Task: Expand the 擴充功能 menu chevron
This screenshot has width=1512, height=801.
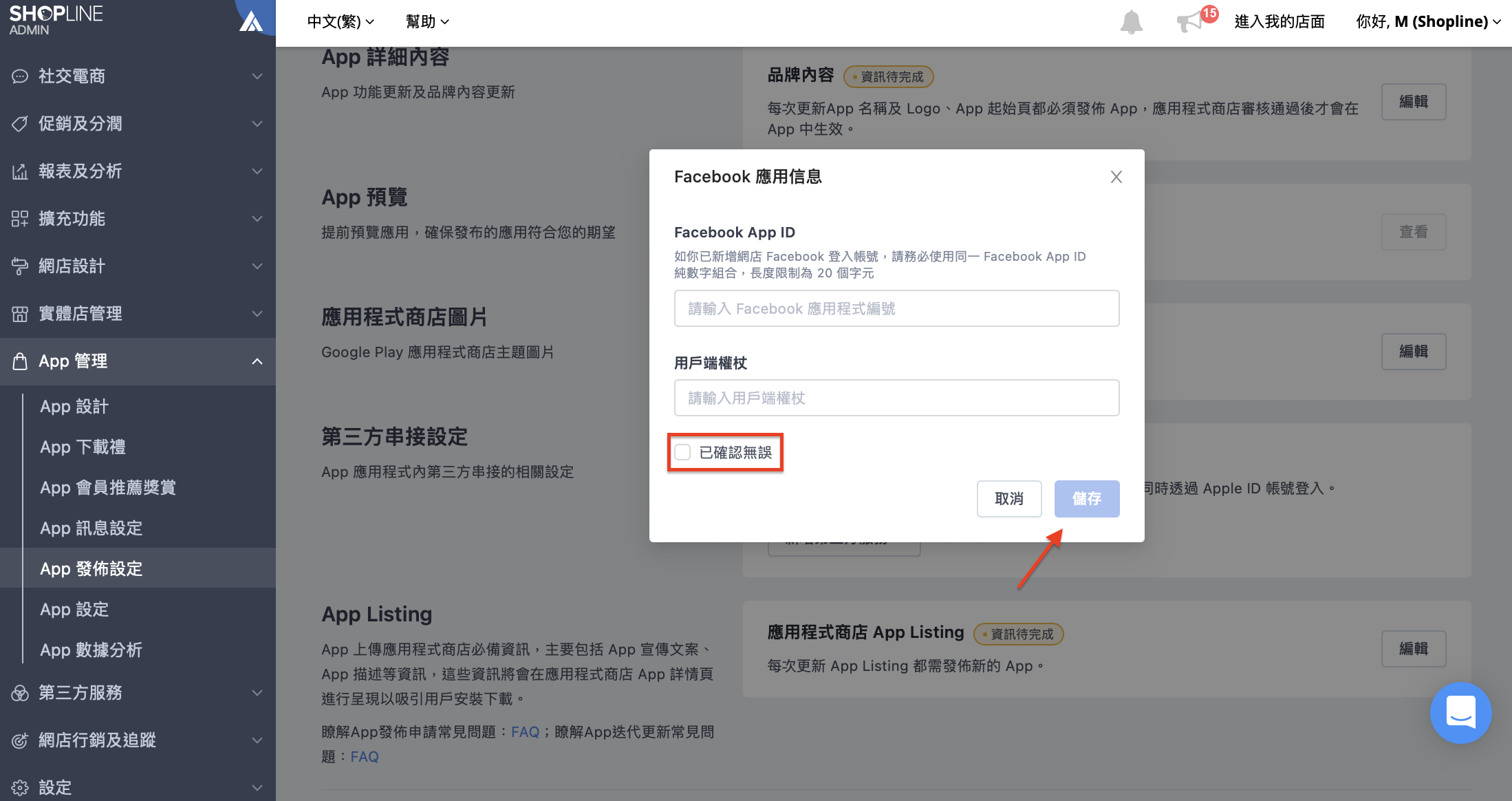Action: tap(257, 219)
